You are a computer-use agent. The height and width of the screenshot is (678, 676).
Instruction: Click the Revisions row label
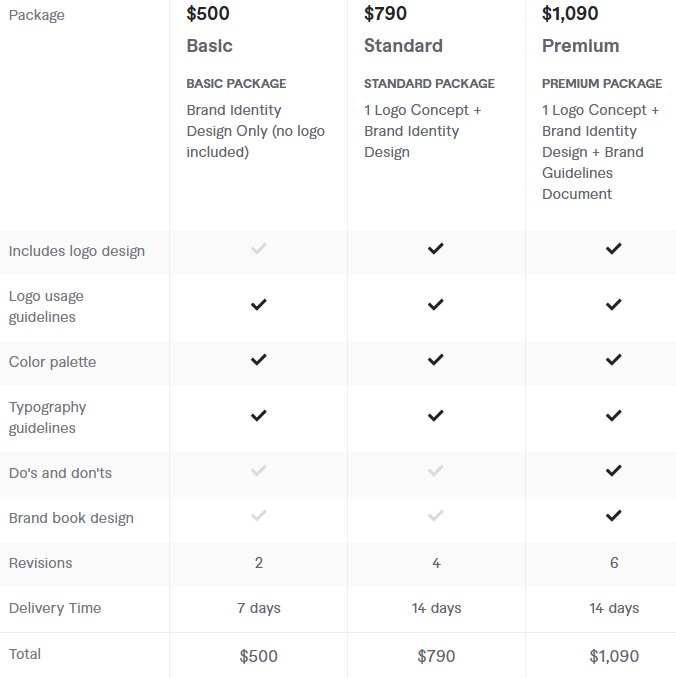click(x=41, y=563)
